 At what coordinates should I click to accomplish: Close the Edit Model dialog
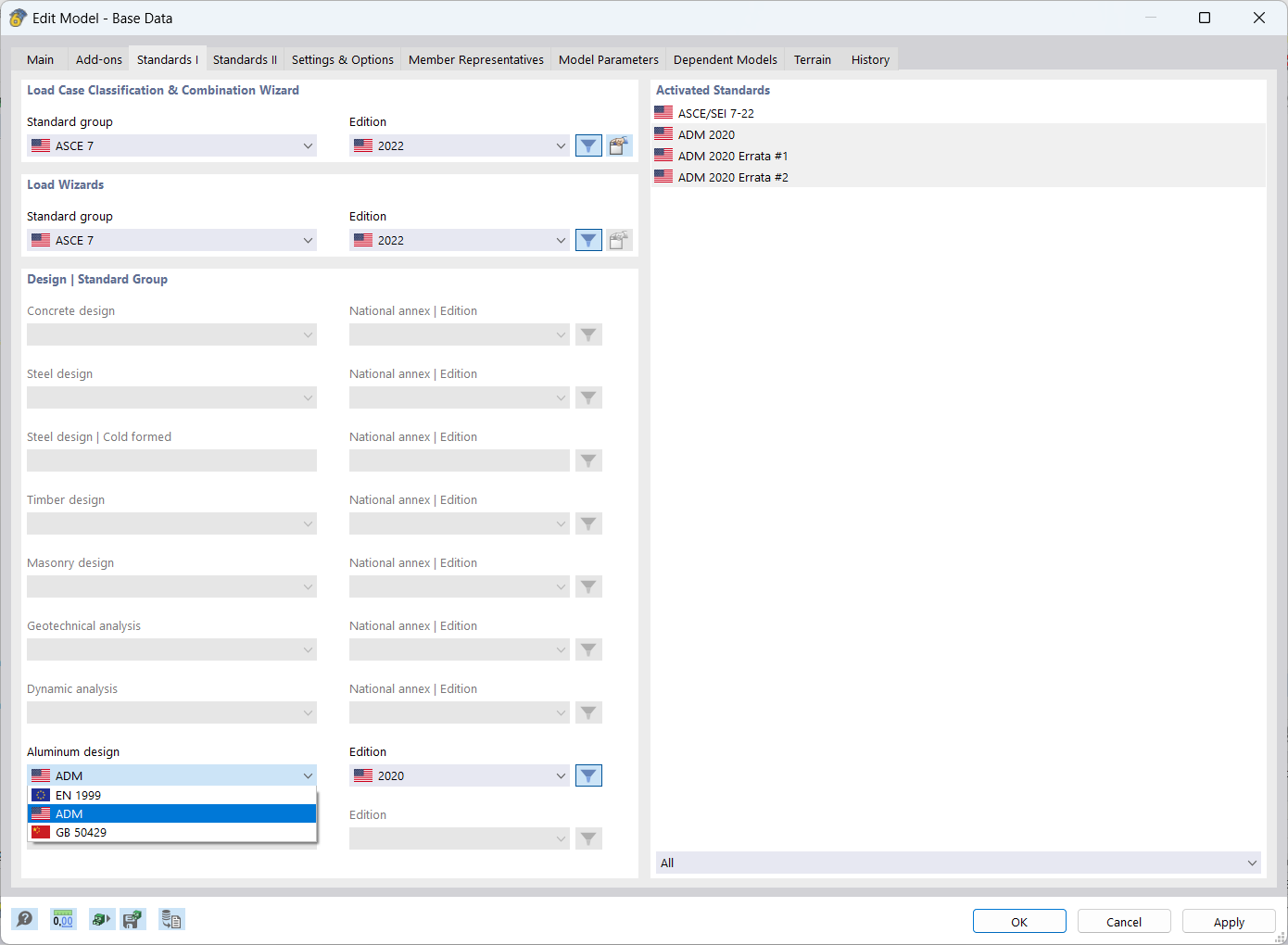(x=1259, y=18)
